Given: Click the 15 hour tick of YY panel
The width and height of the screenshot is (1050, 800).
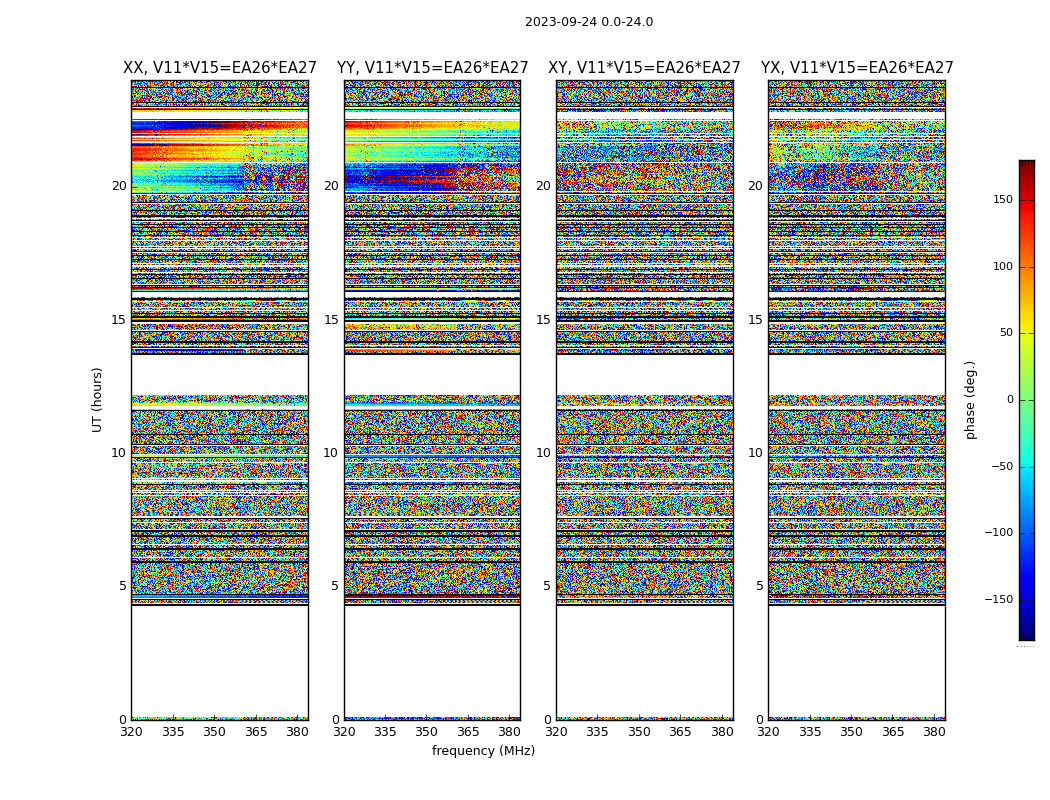Looking at the screenshot, I should click(331, 320).
